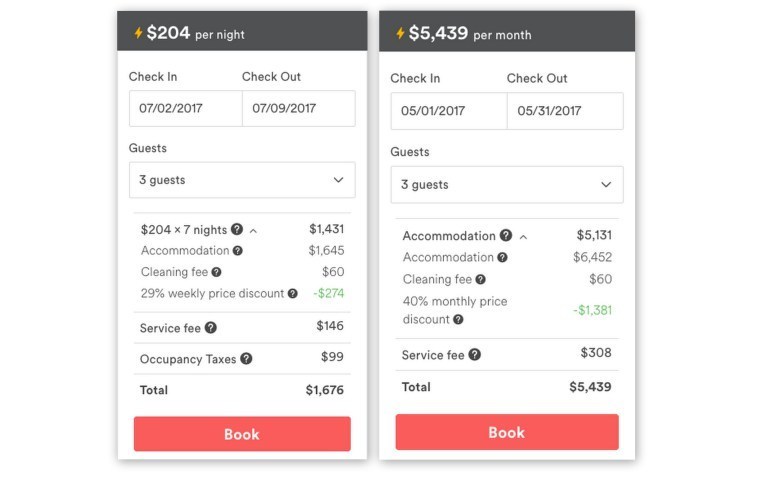The width and height of the screenshot is (768, 484).
Task: Click help icon next to $6,452 Accommodation
Action: click(x=503, y=258)
